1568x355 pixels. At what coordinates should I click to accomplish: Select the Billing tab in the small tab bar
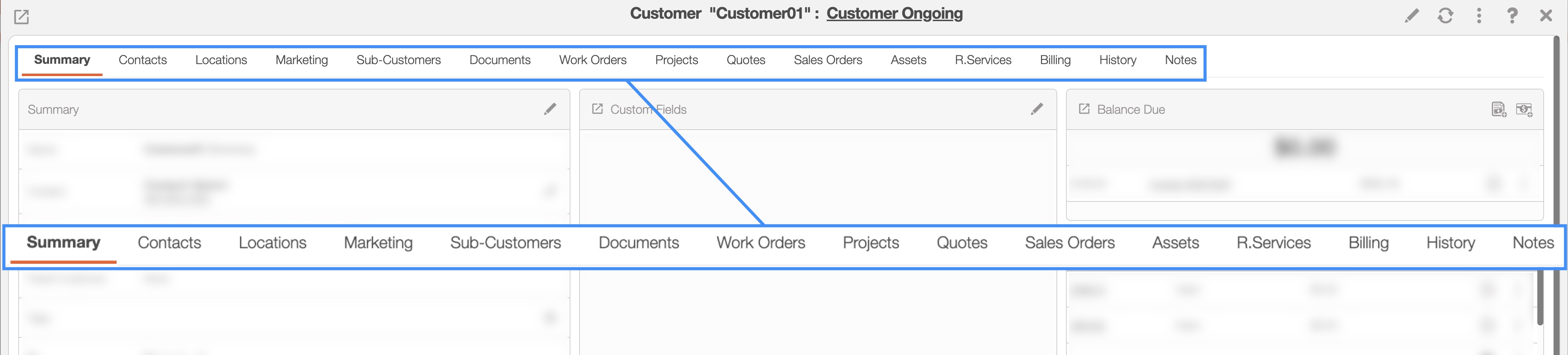[1055, 60]
